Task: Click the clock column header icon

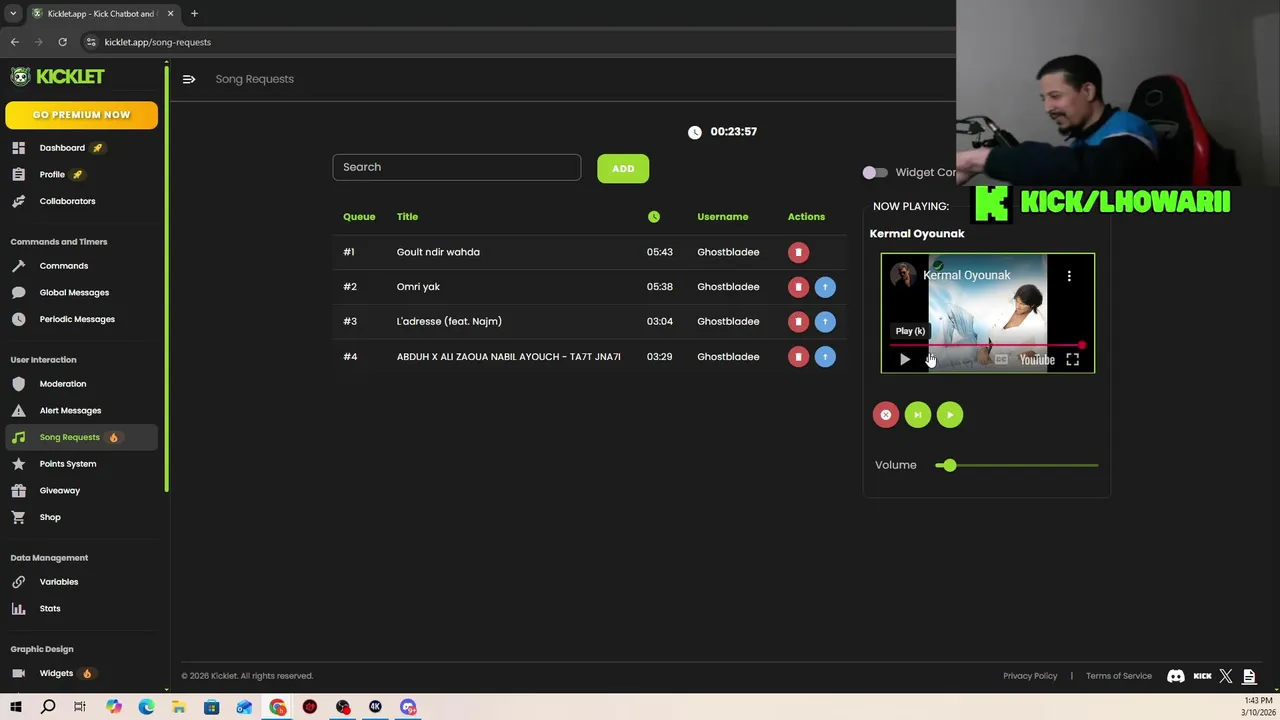Action: [654, 217]
